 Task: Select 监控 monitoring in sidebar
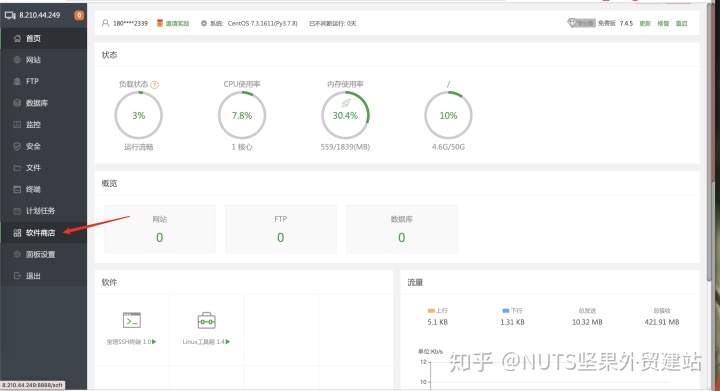tap(43, 124)
